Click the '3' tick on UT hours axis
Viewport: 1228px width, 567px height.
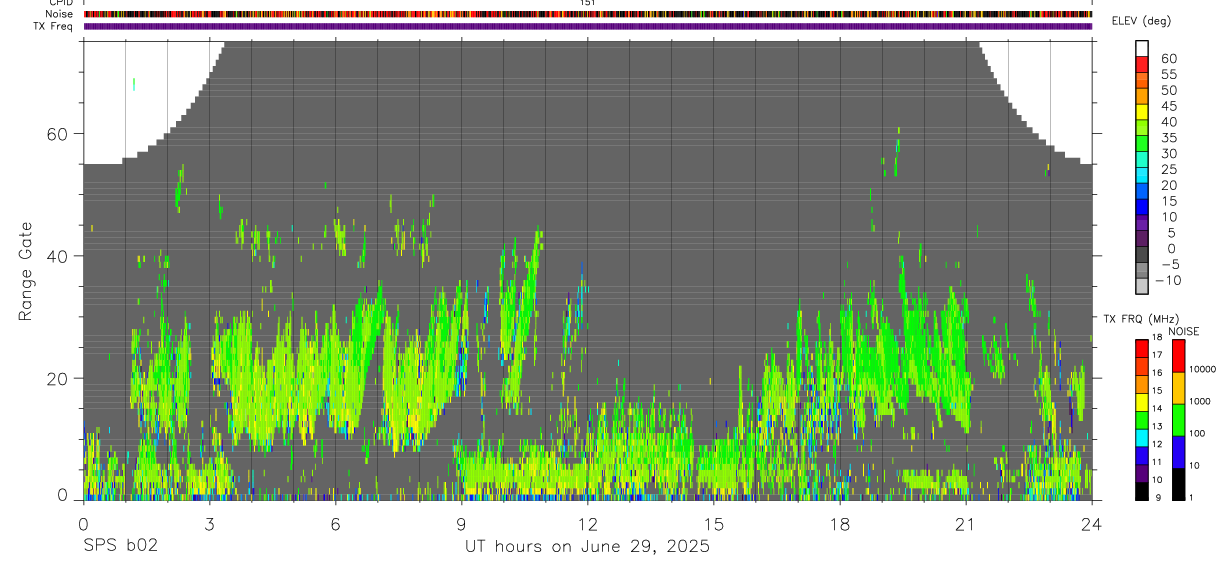click(x=209, y=524)
